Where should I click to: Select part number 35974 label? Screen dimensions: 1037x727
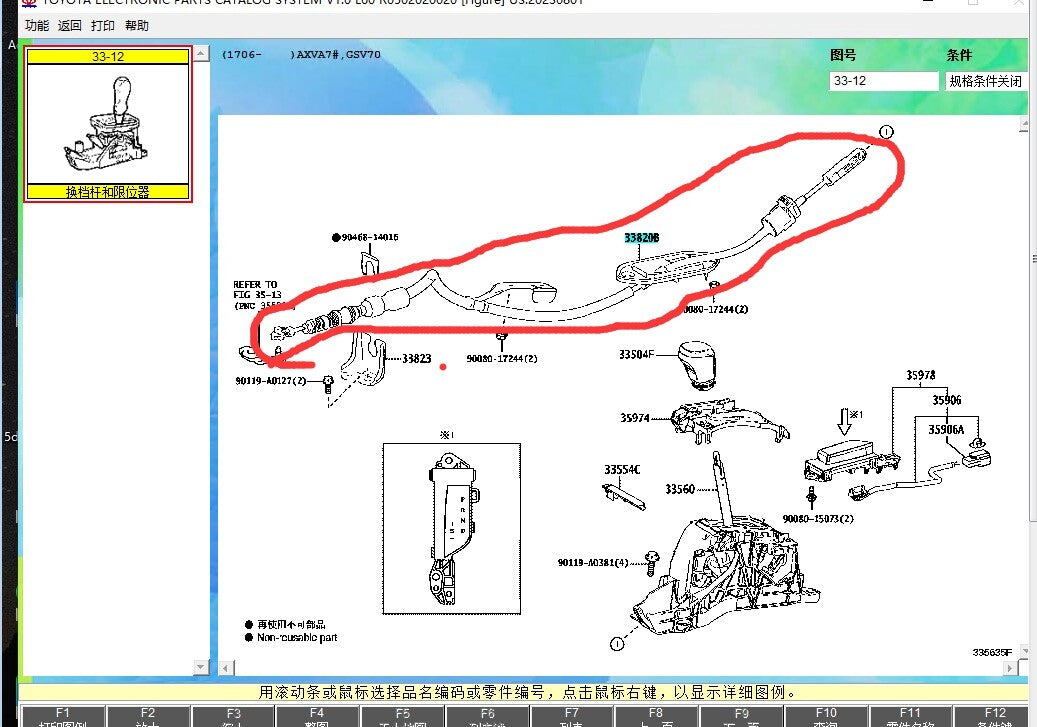635,418
